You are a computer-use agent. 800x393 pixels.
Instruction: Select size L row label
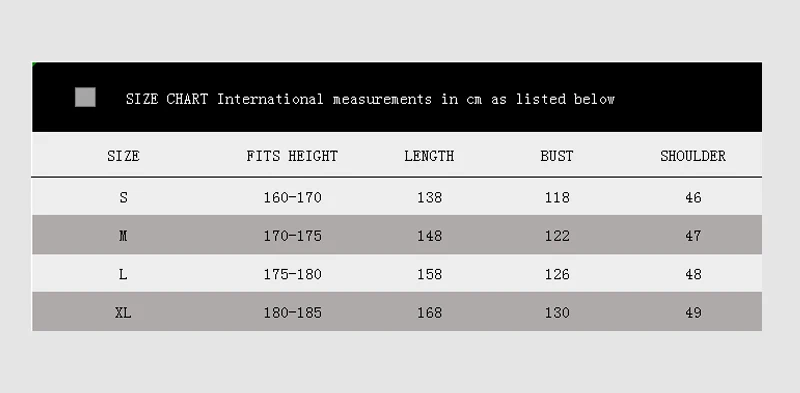tap(123, 274)
